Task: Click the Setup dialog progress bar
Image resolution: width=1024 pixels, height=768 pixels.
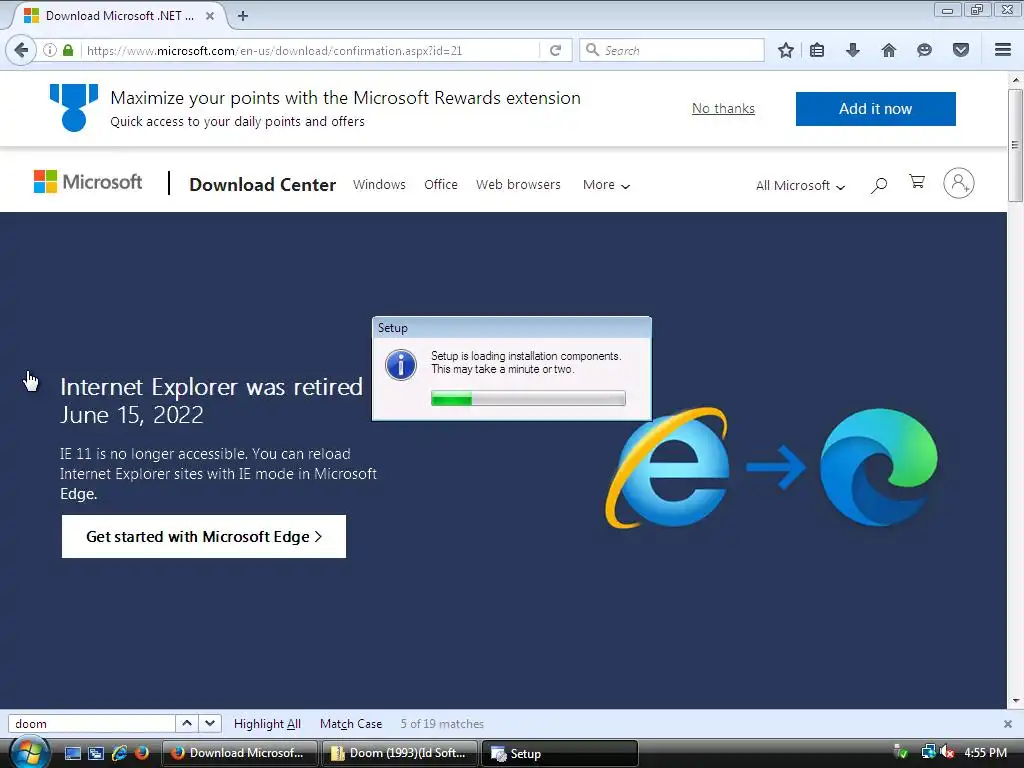Action: (x=528, y=398)
